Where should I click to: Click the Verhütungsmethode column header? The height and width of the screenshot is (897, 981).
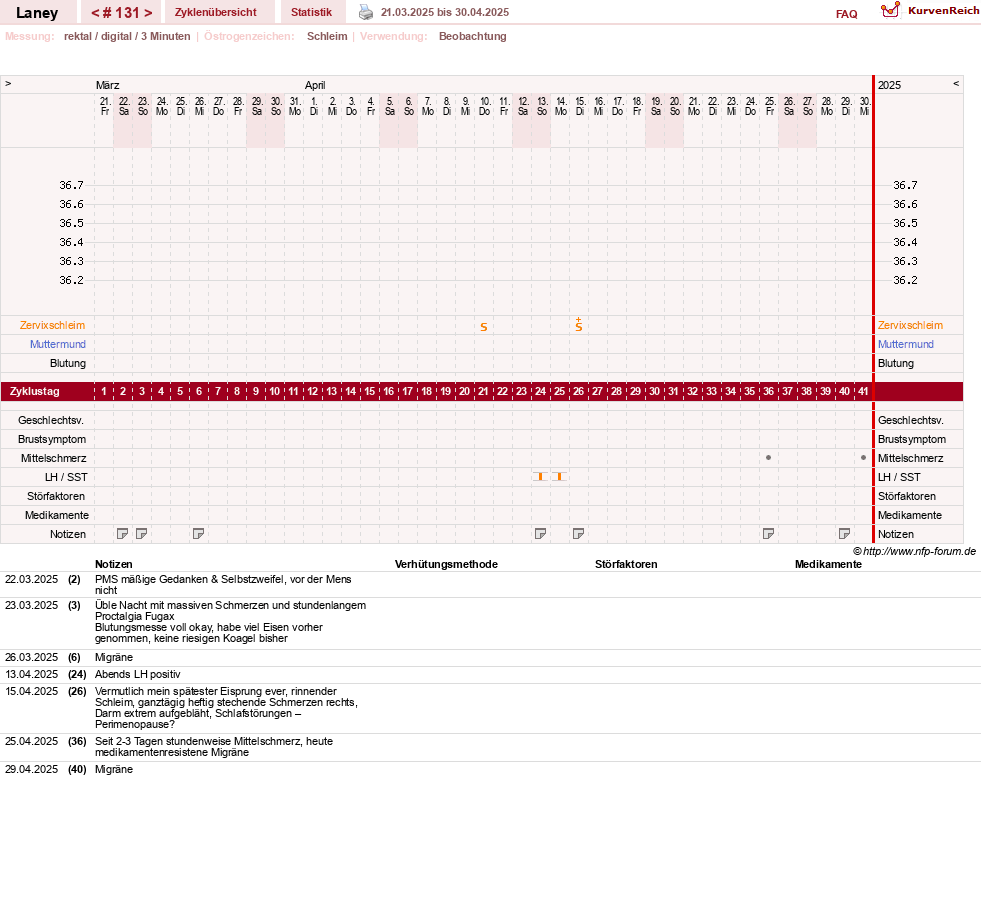click(446, 564)
